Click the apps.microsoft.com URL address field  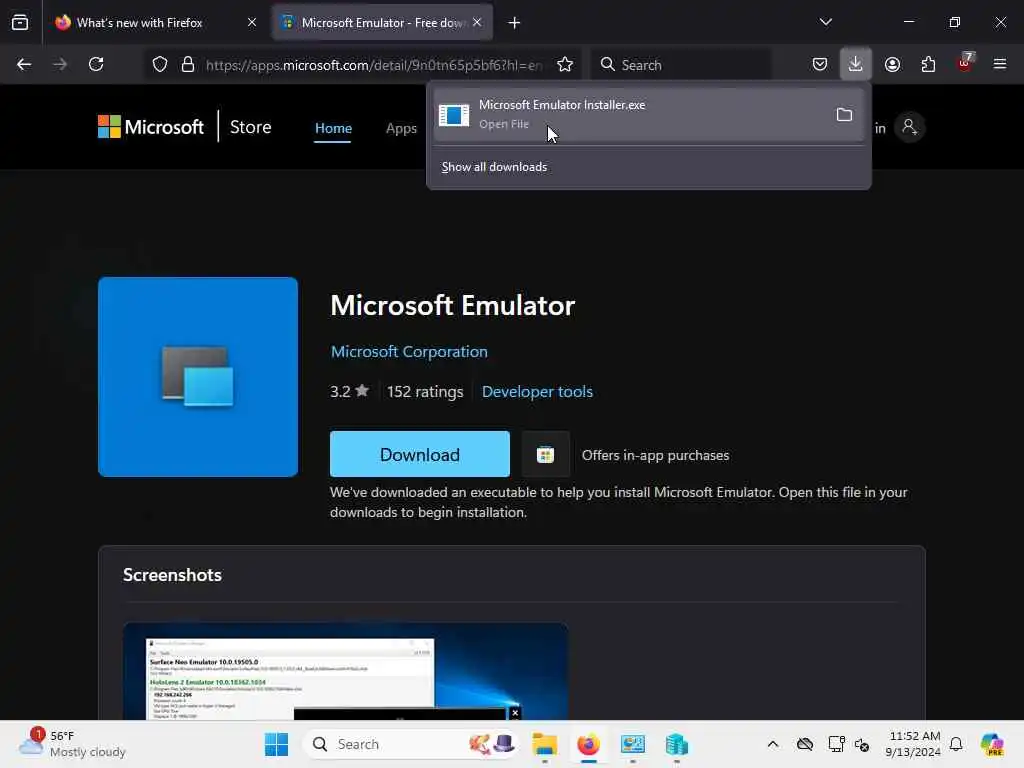point(374,65)
